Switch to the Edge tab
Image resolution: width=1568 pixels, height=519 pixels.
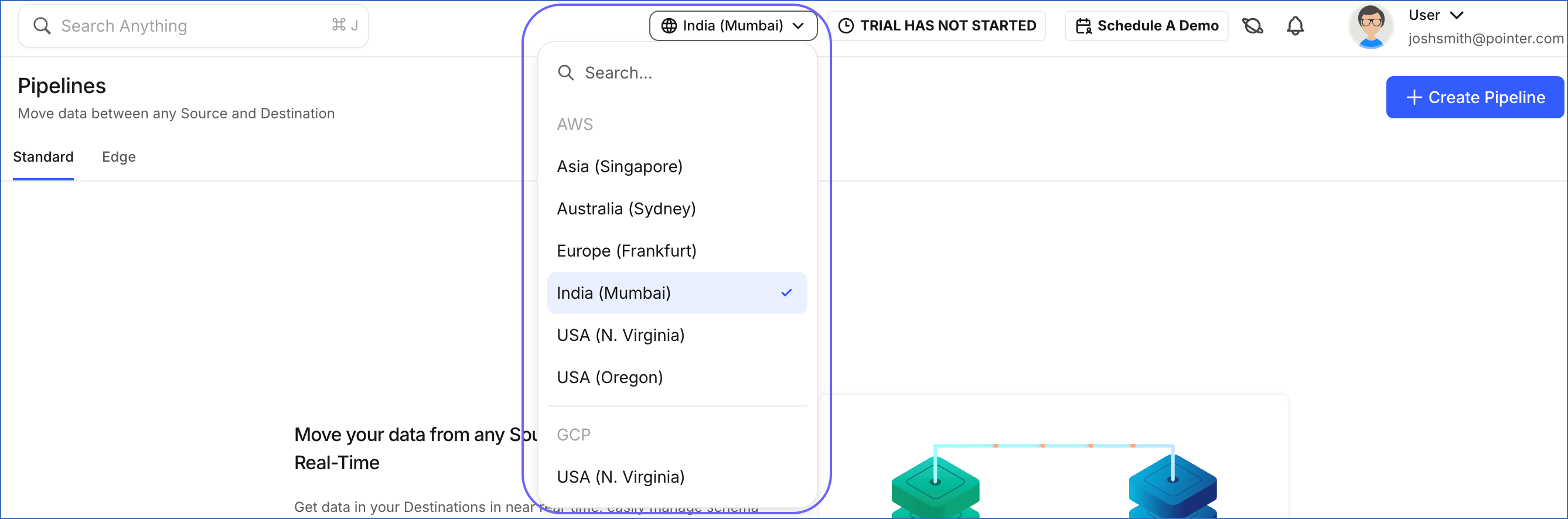(x=119, y=157)
